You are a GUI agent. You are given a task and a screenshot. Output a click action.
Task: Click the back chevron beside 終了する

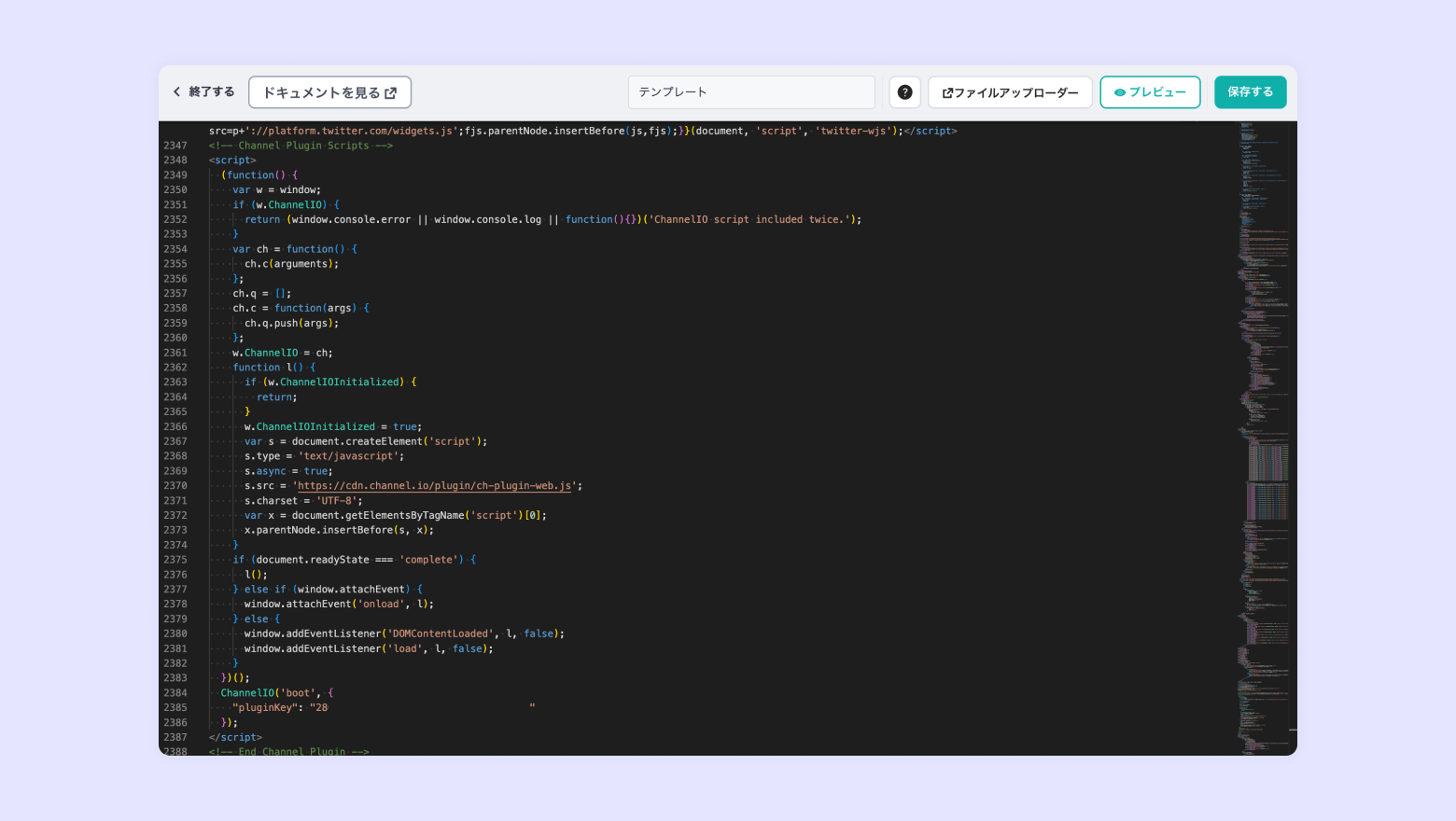click(x=176, y=91)
